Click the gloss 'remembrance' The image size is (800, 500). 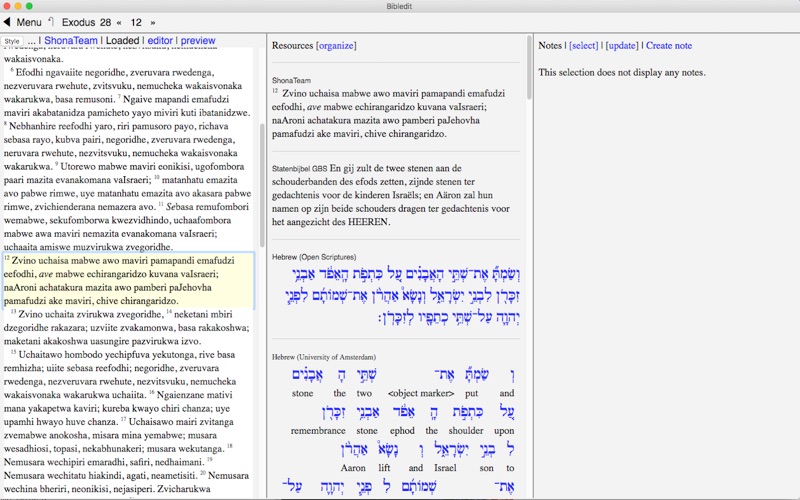pyautogui.click(x=318, y=430)
